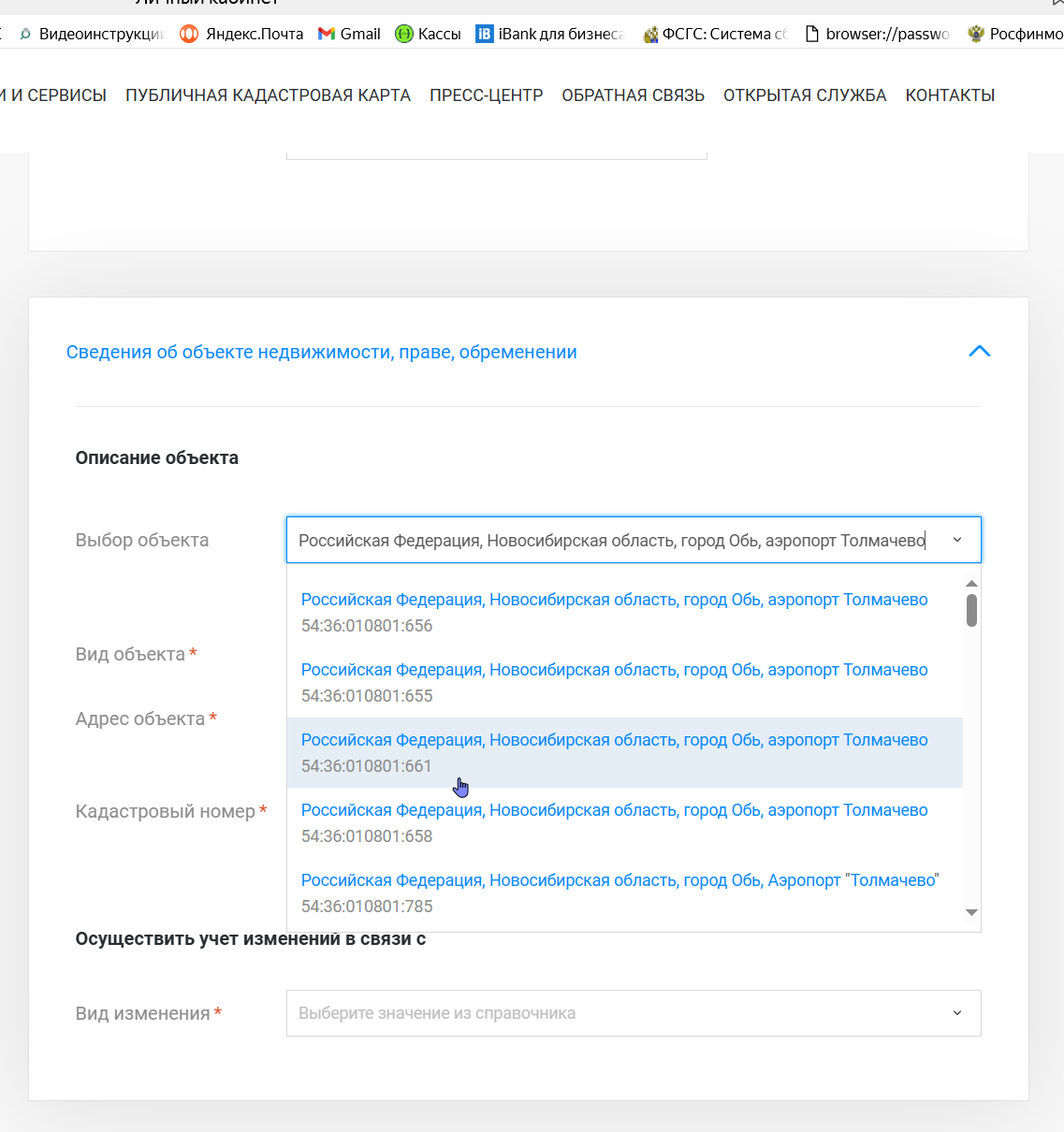Click the Осуществить учет изменений в связи с heading
Screen dimensions: 1064x1132
[x=251, y=939]
